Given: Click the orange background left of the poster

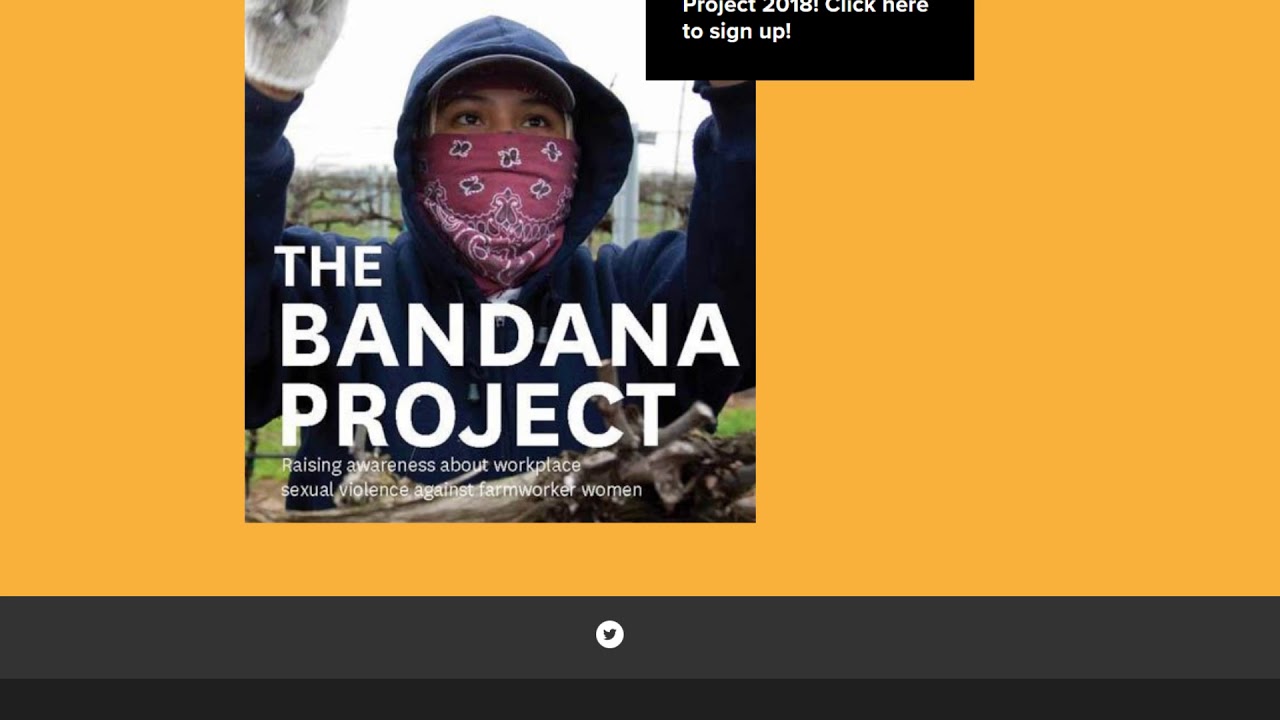Looking at the screenshot, I should [122, 298].
